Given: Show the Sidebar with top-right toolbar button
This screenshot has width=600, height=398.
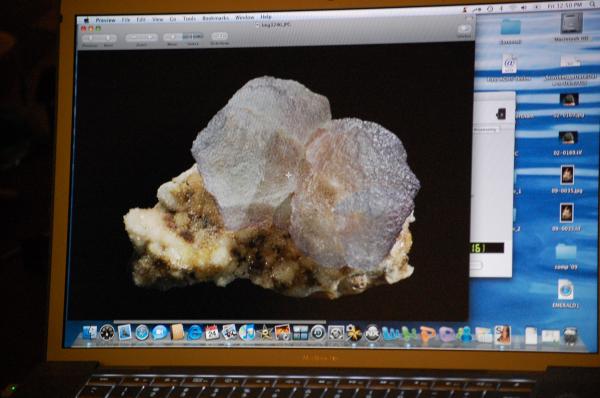Looking at the screenshot, I should pos(464,30).
